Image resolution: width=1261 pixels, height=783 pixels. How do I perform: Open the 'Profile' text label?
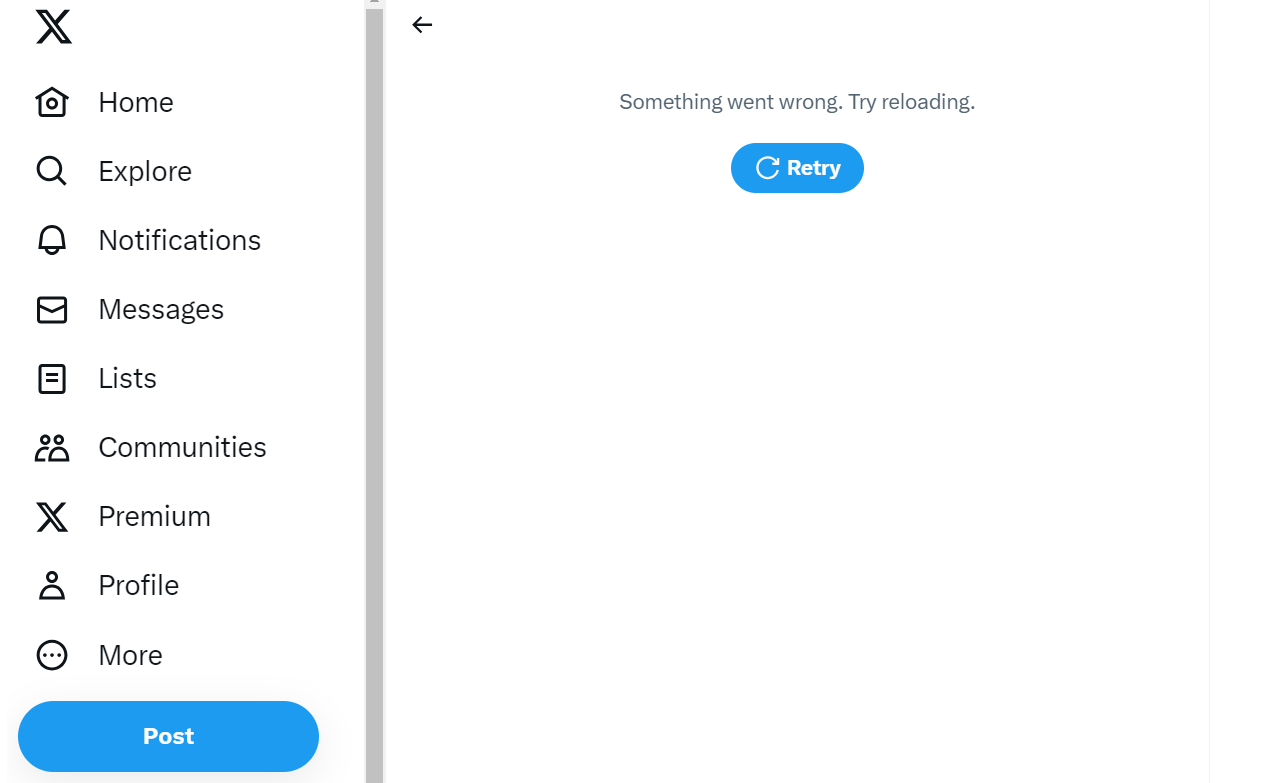tap(139, 585)
